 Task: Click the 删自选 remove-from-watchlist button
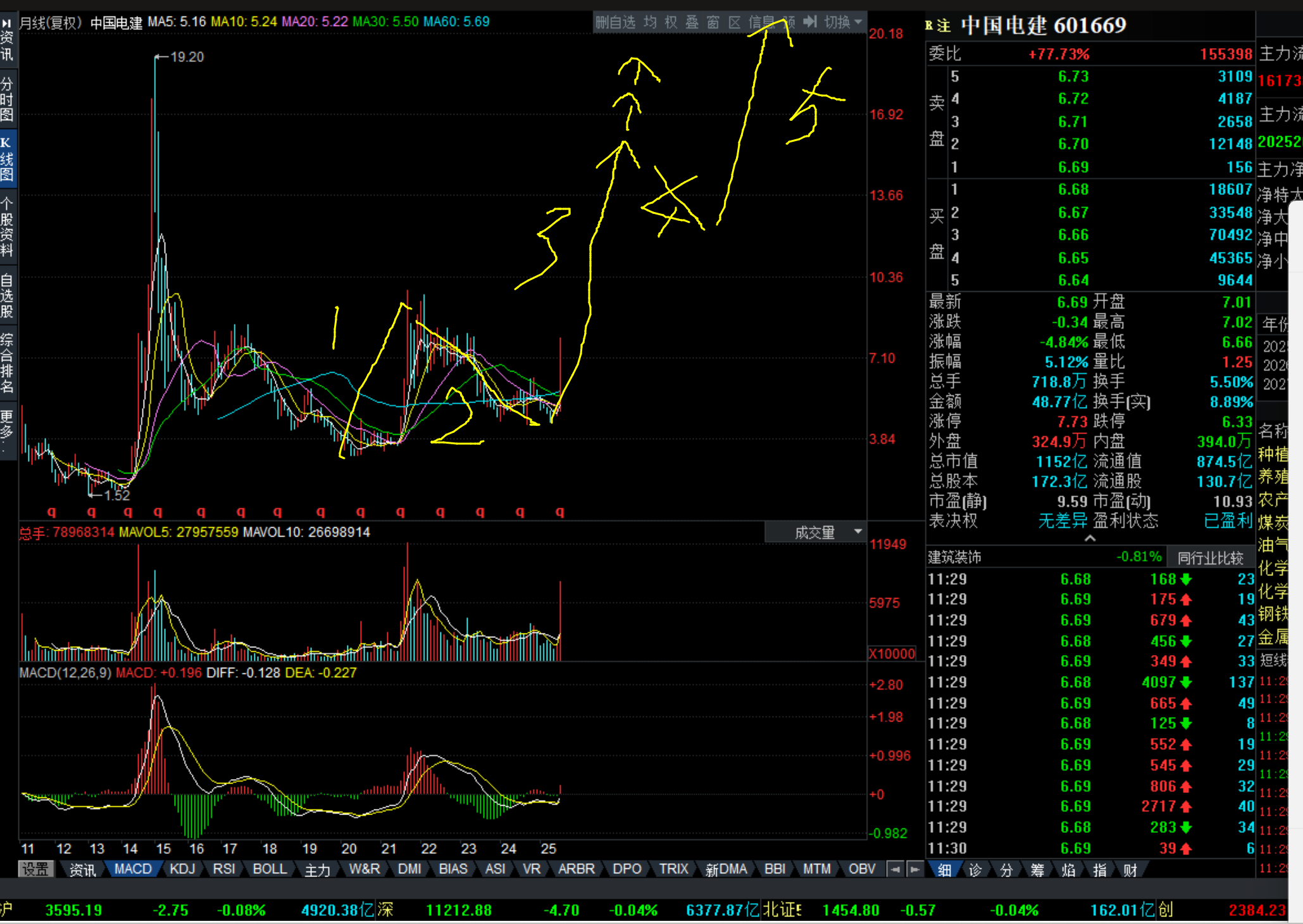pos(615,23)
